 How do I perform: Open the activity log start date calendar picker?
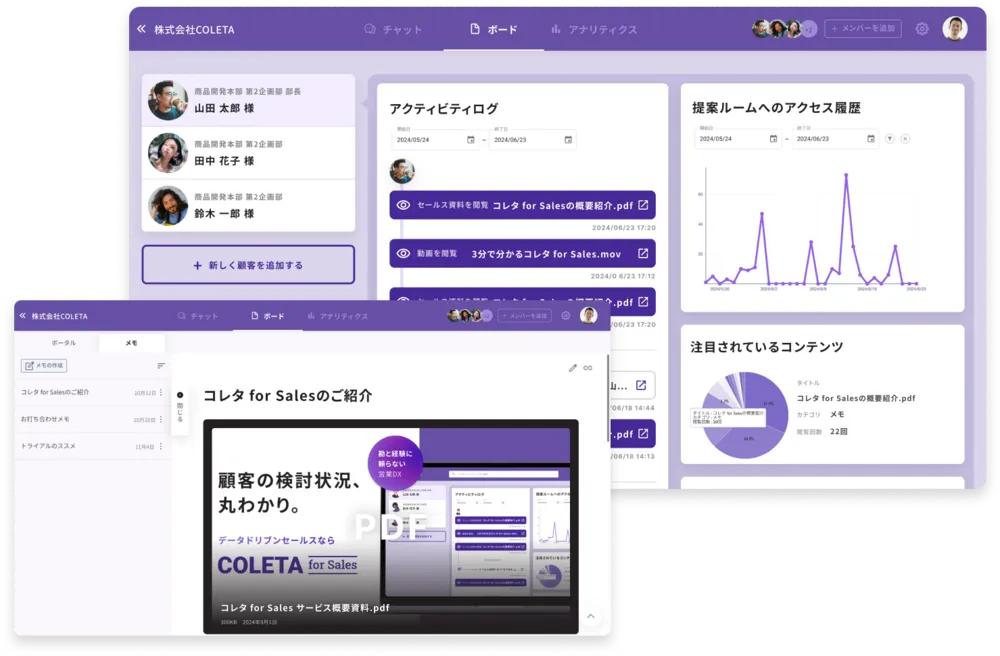click(471, 140)
